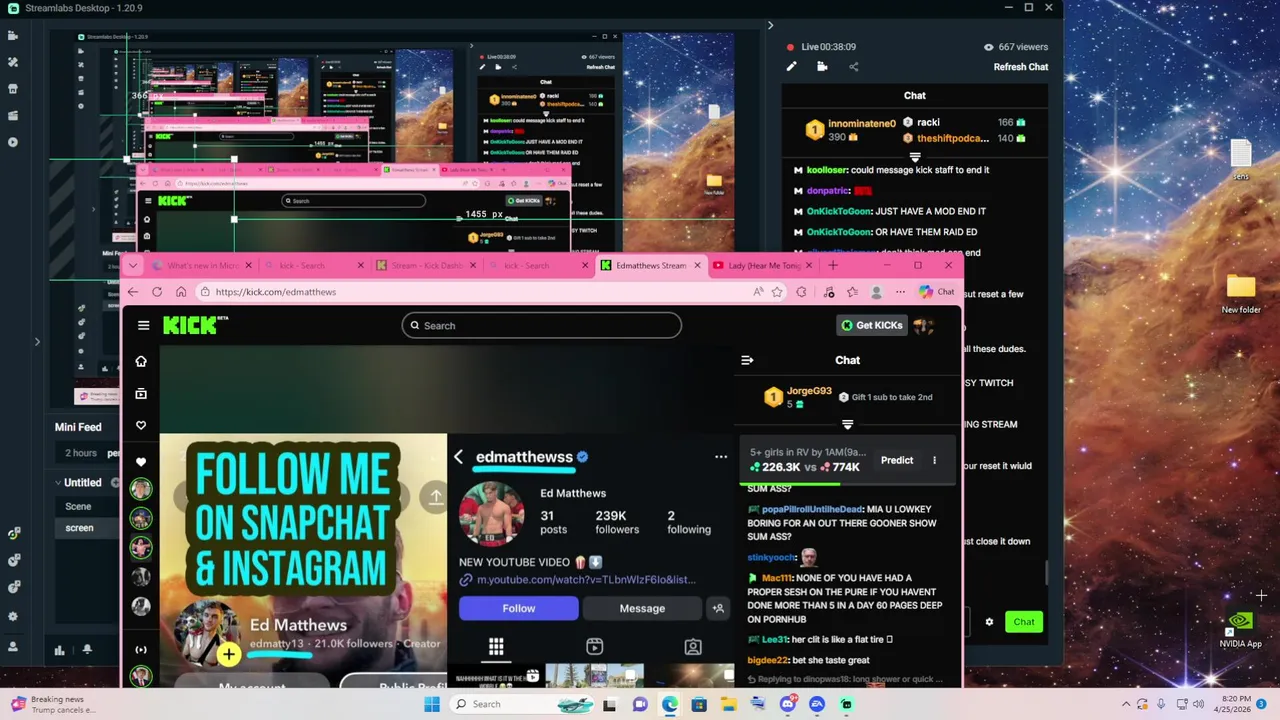This screenshot has height=720, width=1280.
Task: Open the App Store icon in Streamlabs sidebar
Action: pos(13,89)
